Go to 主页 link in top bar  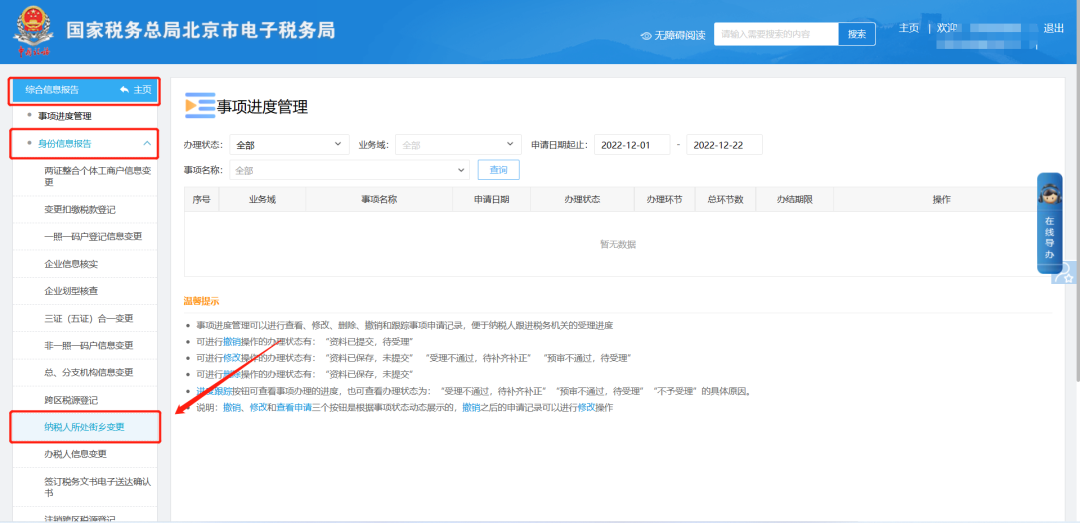pyautogui.click(x=908, y=28)
